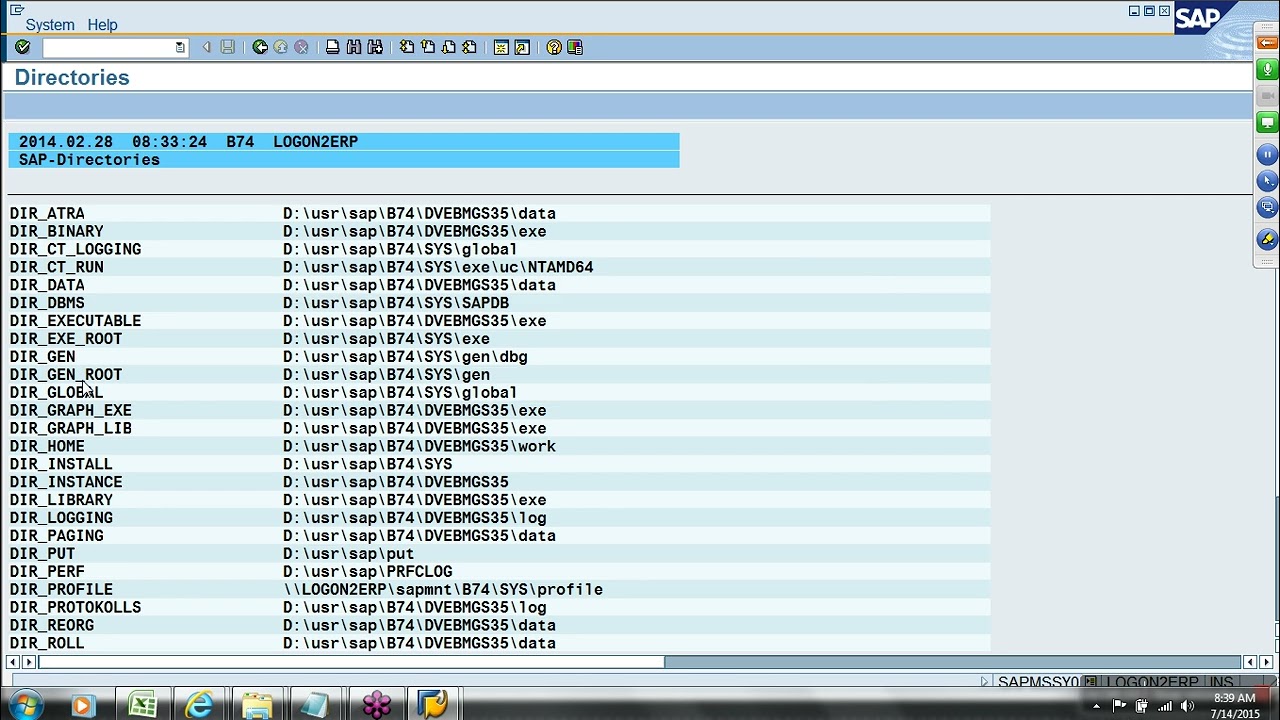Open Customize Local Layout icon

point(575,47)
